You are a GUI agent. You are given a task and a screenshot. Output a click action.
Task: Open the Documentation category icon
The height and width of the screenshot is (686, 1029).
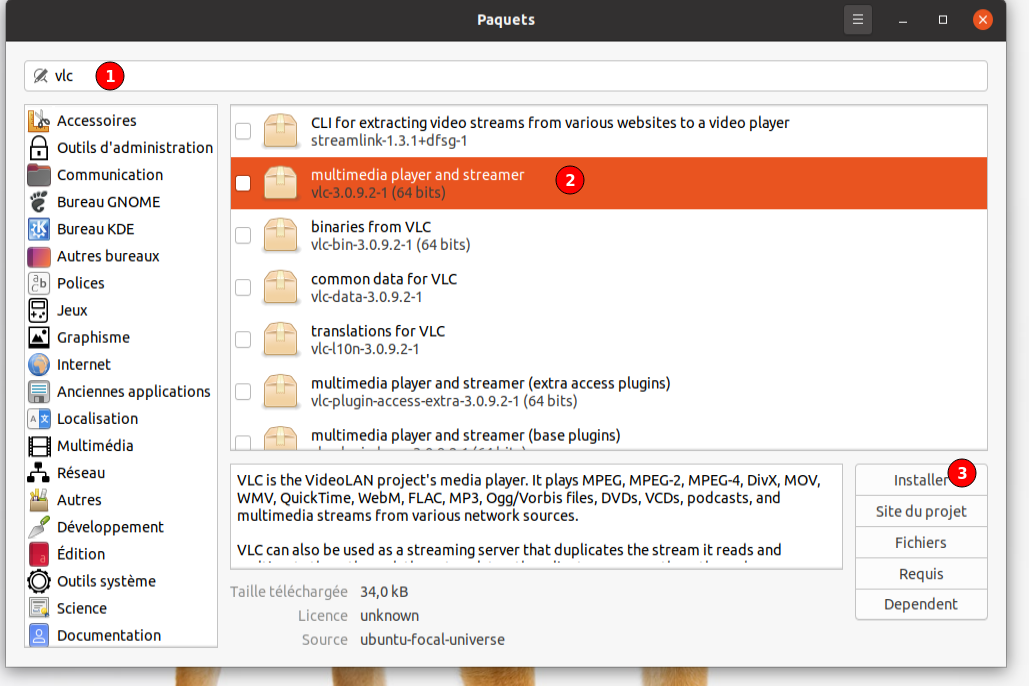(x=39, y=635)
